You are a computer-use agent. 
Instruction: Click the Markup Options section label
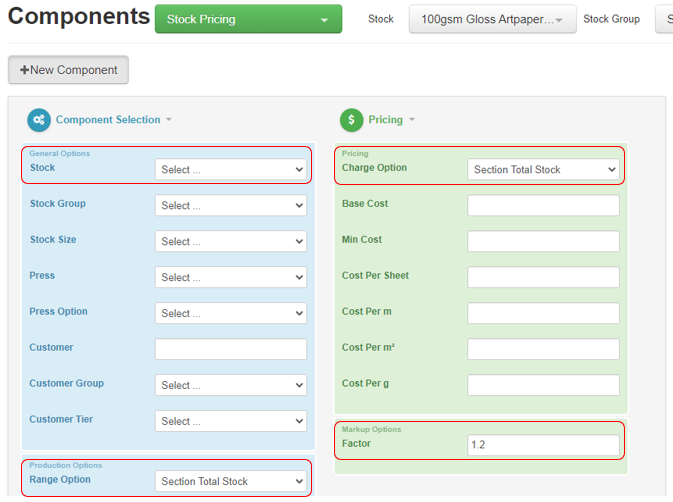371,429
